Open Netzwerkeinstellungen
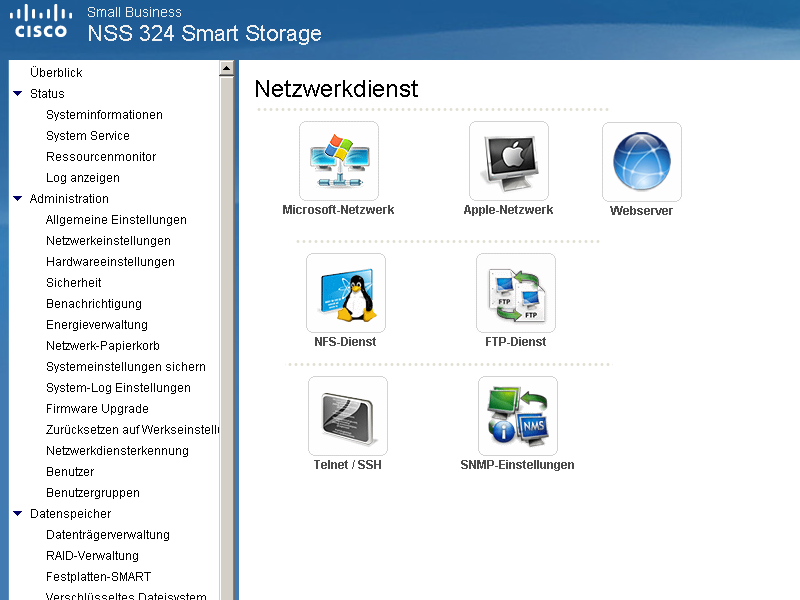This screenshot has height=600, width=800. [x=108, y=241]
